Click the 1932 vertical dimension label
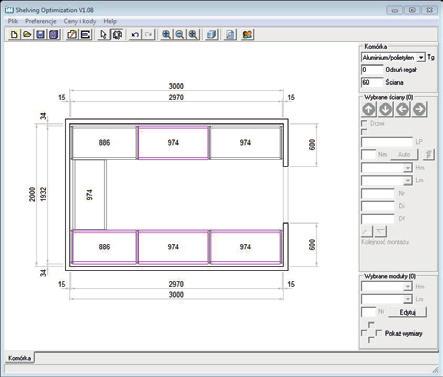Screen dimensions: 443x377 coord(43,194)
